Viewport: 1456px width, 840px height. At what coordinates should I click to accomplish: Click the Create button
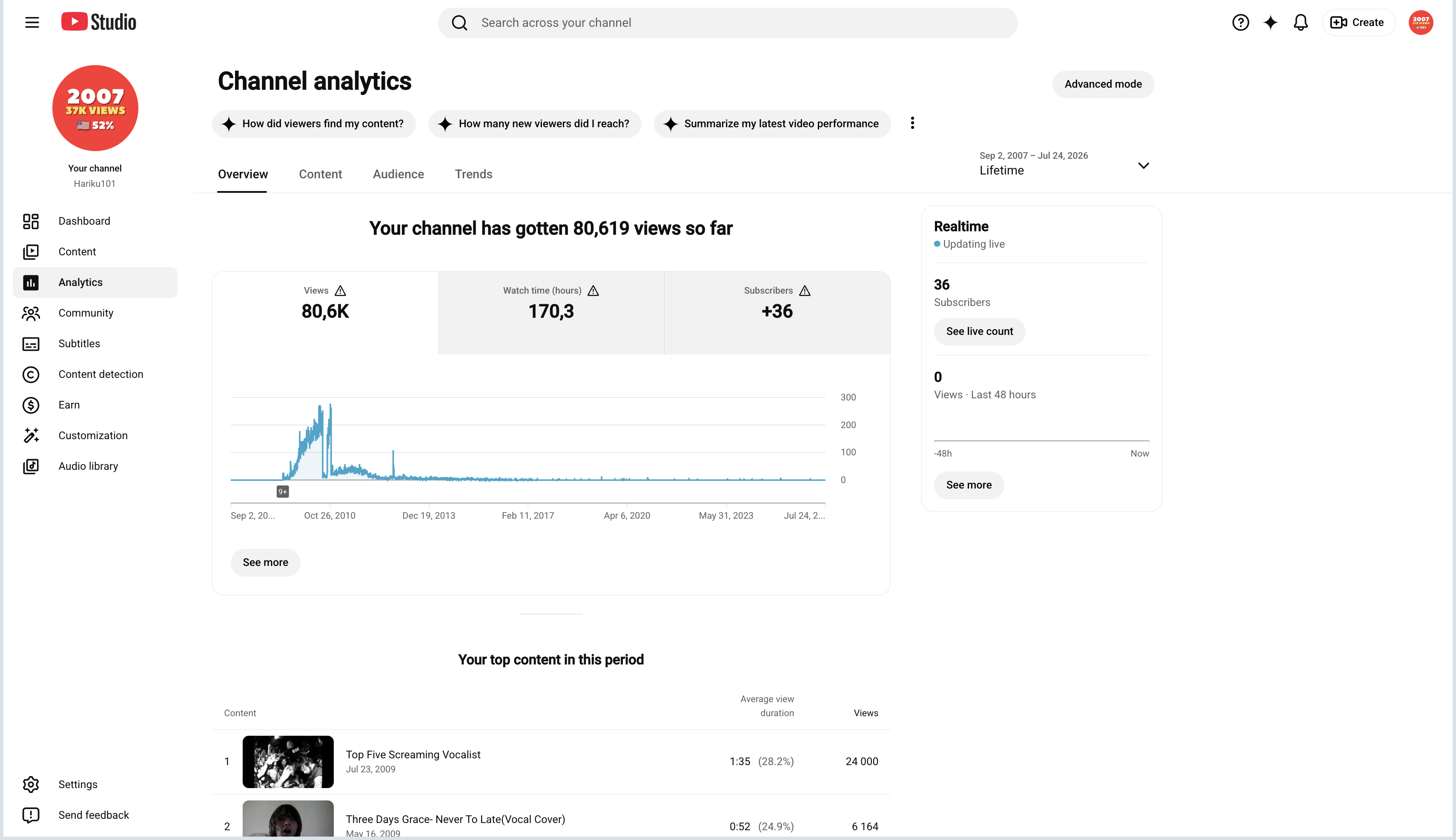point(1358,23)
